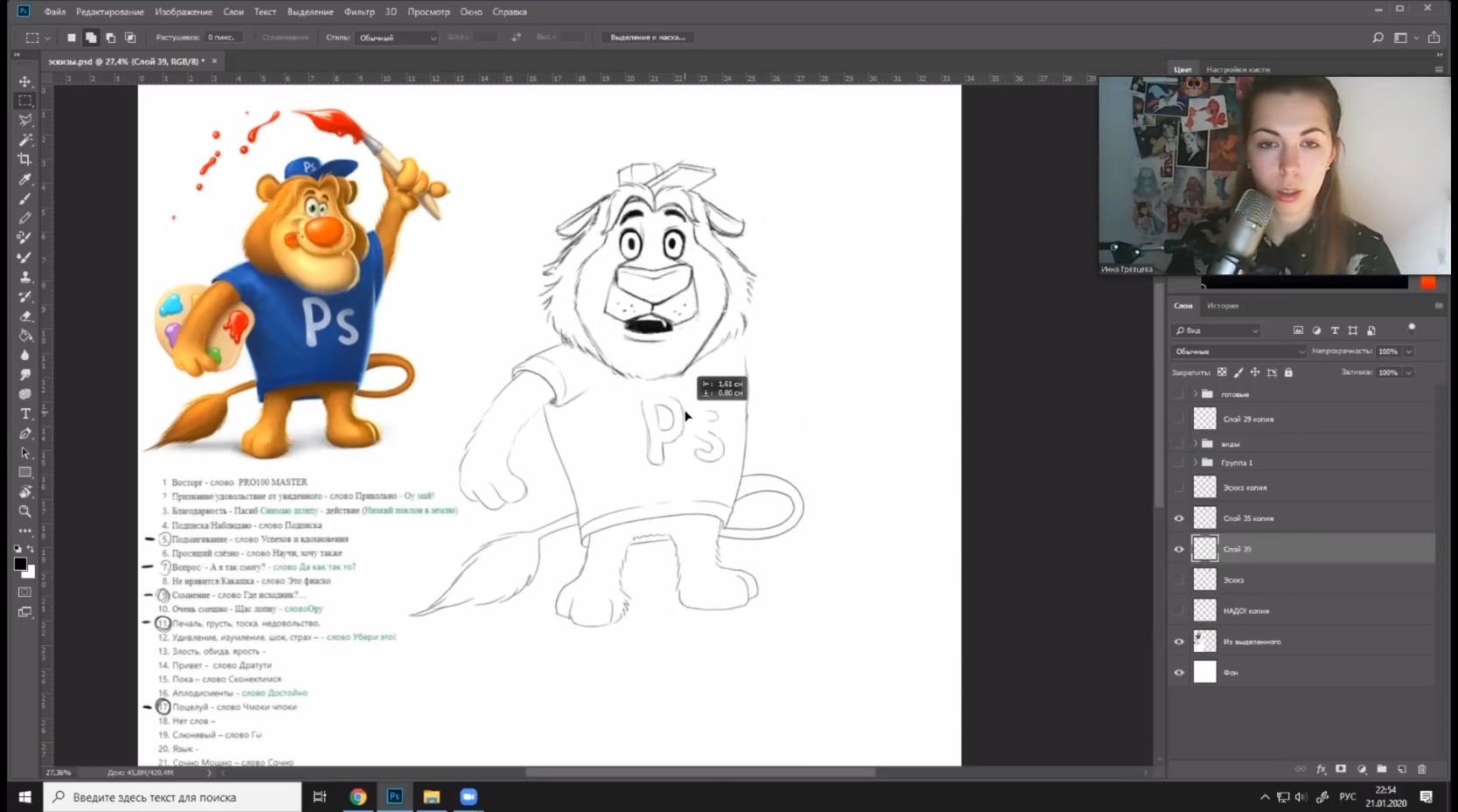1458x812 pixels.
Task: Select the Magic Wand tool
Action: [x=25, y=140]
